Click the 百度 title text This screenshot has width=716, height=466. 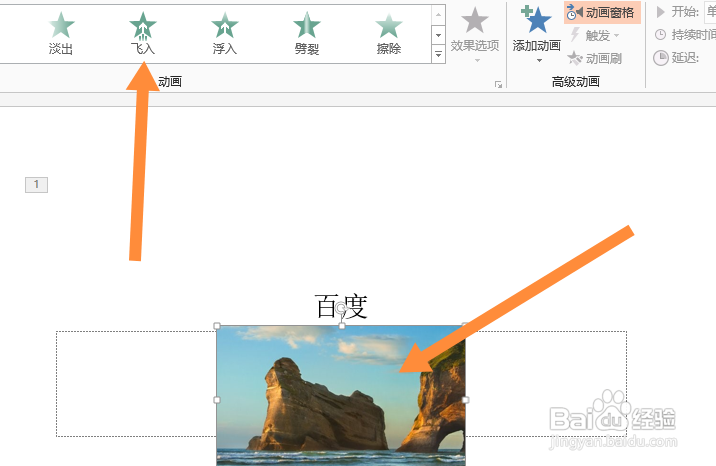tap(341, 306)
